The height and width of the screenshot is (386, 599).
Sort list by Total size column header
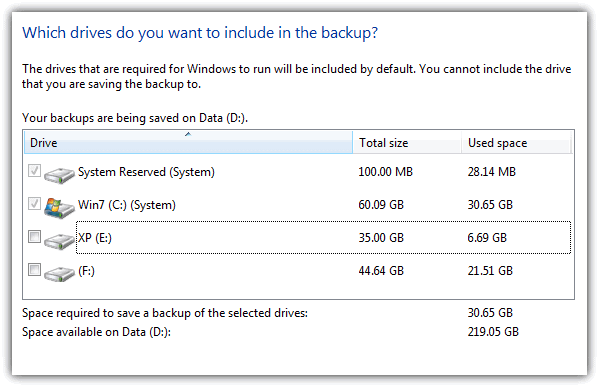click(x=407, y=143)
